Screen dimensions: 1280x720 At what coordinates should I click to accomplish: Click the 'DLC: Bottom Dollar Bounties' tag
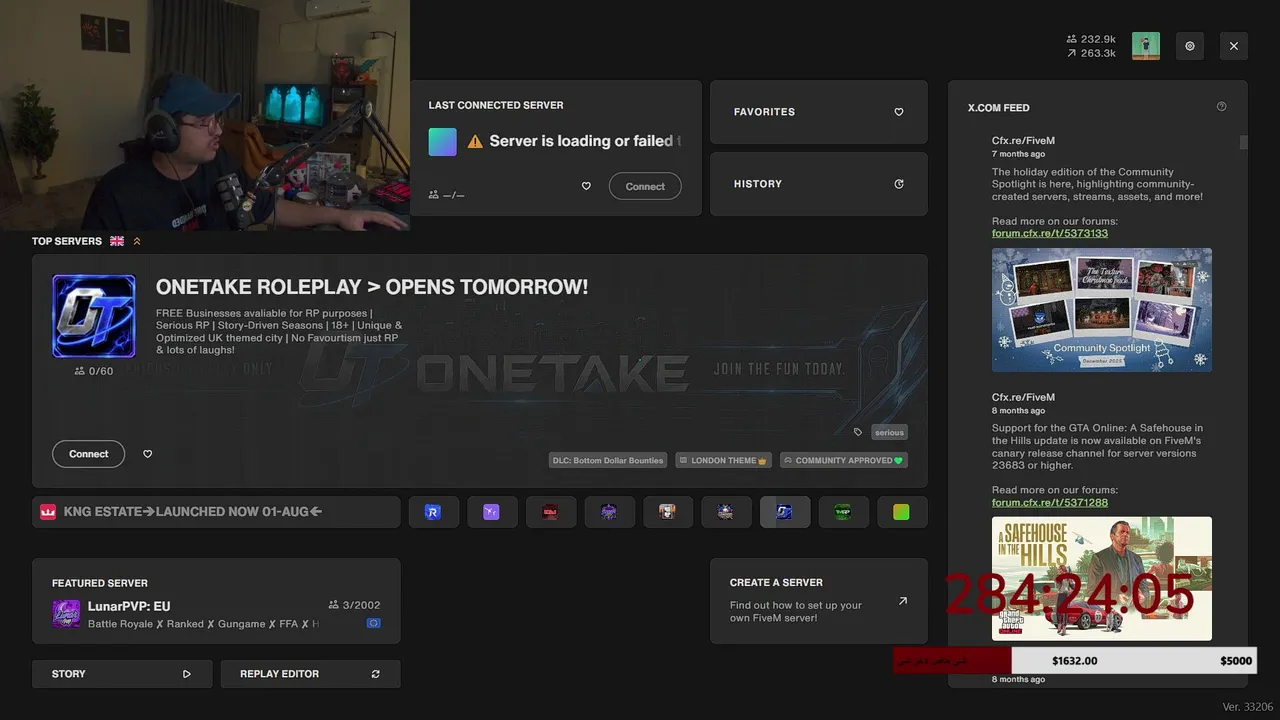(x=608, y=461)
